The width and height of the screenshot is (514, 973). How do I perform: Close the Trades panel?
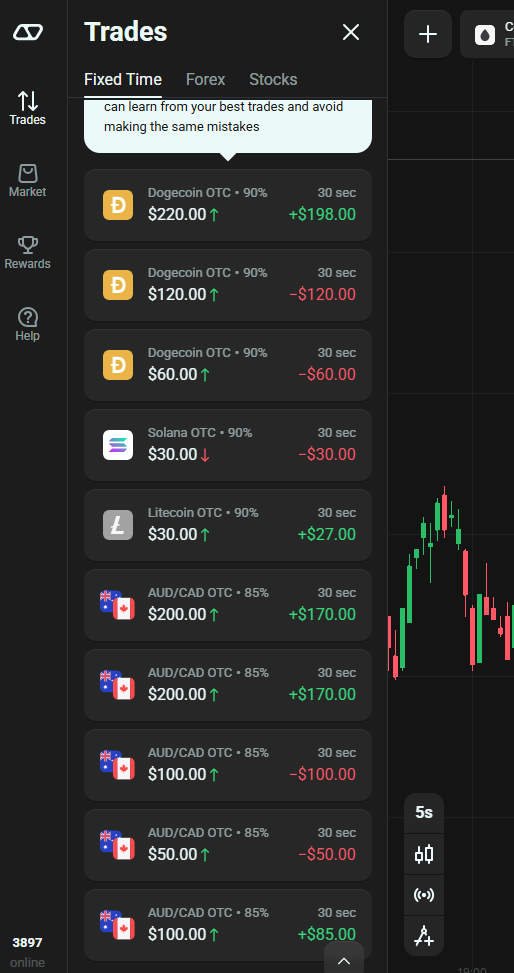pyautogui.click(x=351, y=32)
